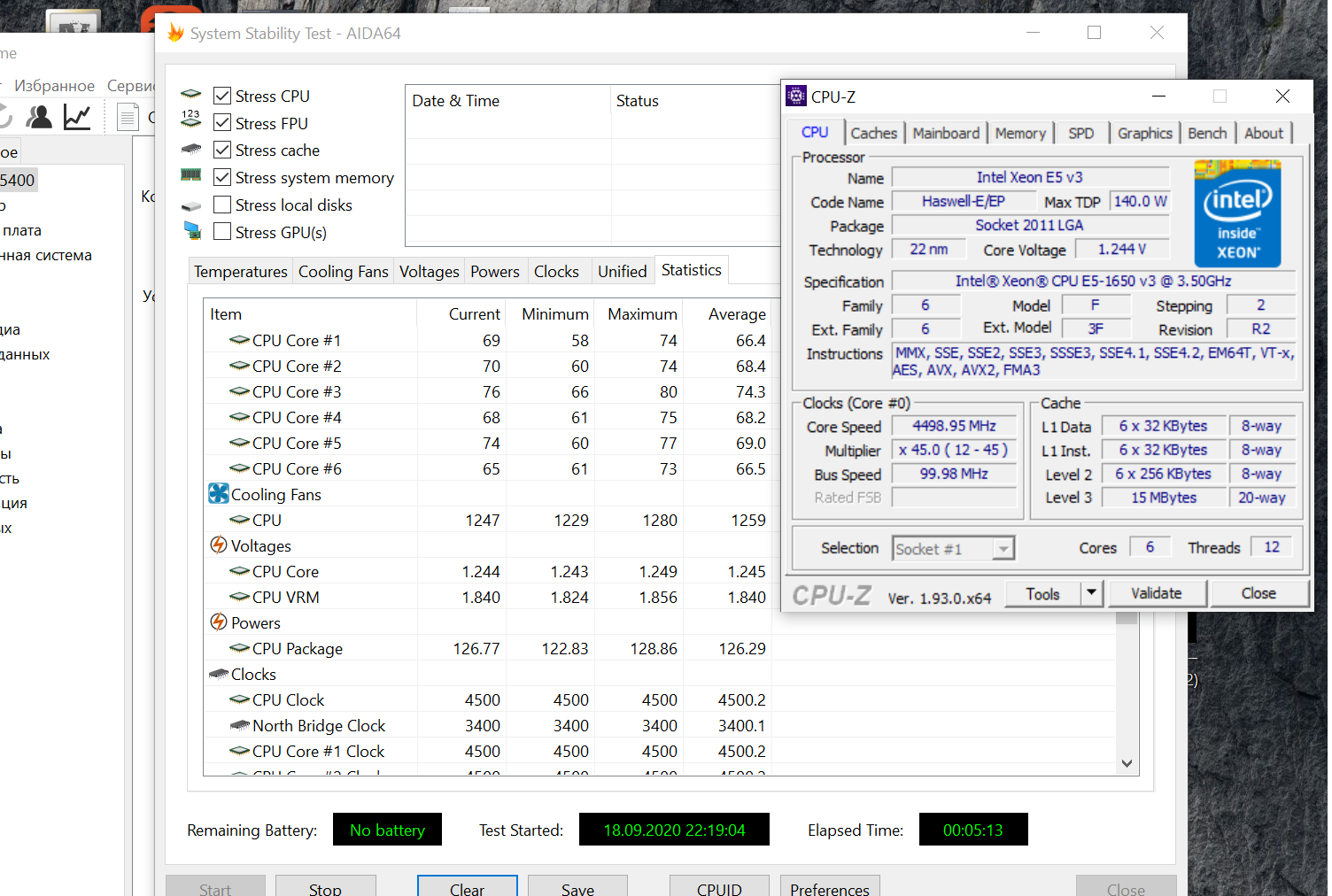Click the CPU VRM row icon
Viewport: 1332px width, 896px height.
239,597
